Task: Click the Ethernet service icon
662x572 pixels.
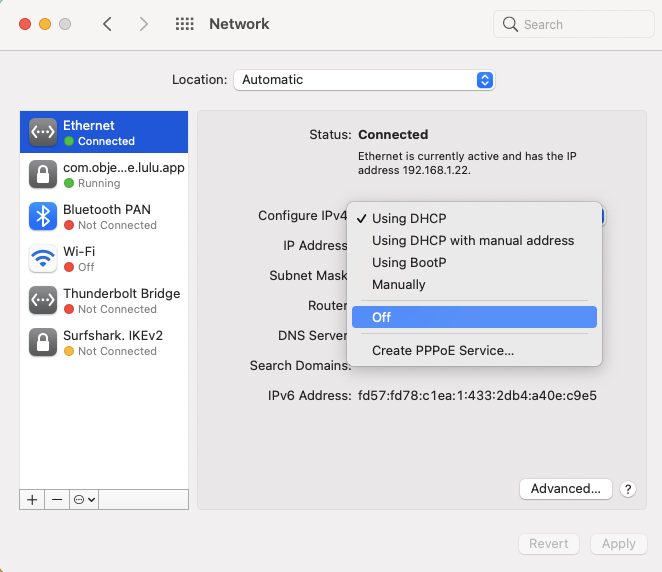Action: [43, 132]
